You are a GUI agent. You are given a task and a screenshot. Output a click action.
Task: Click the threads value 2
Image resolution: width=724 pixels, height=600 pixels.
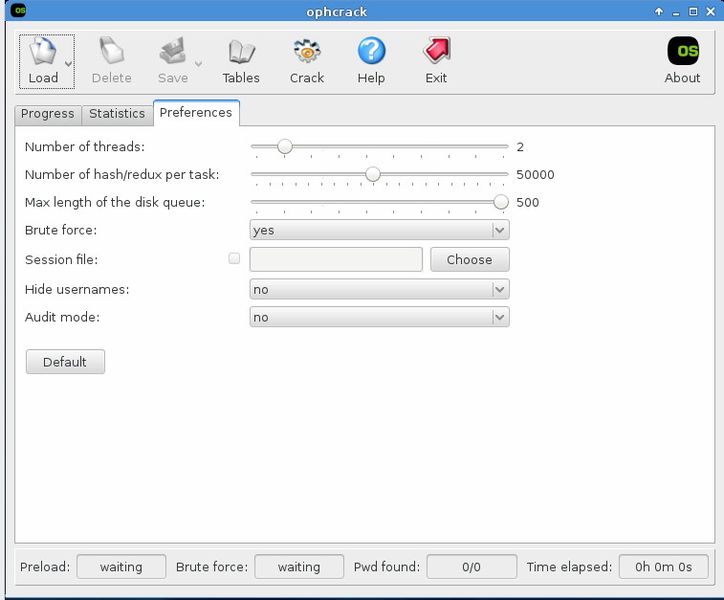pyautogui.click(x=520, y=147)
